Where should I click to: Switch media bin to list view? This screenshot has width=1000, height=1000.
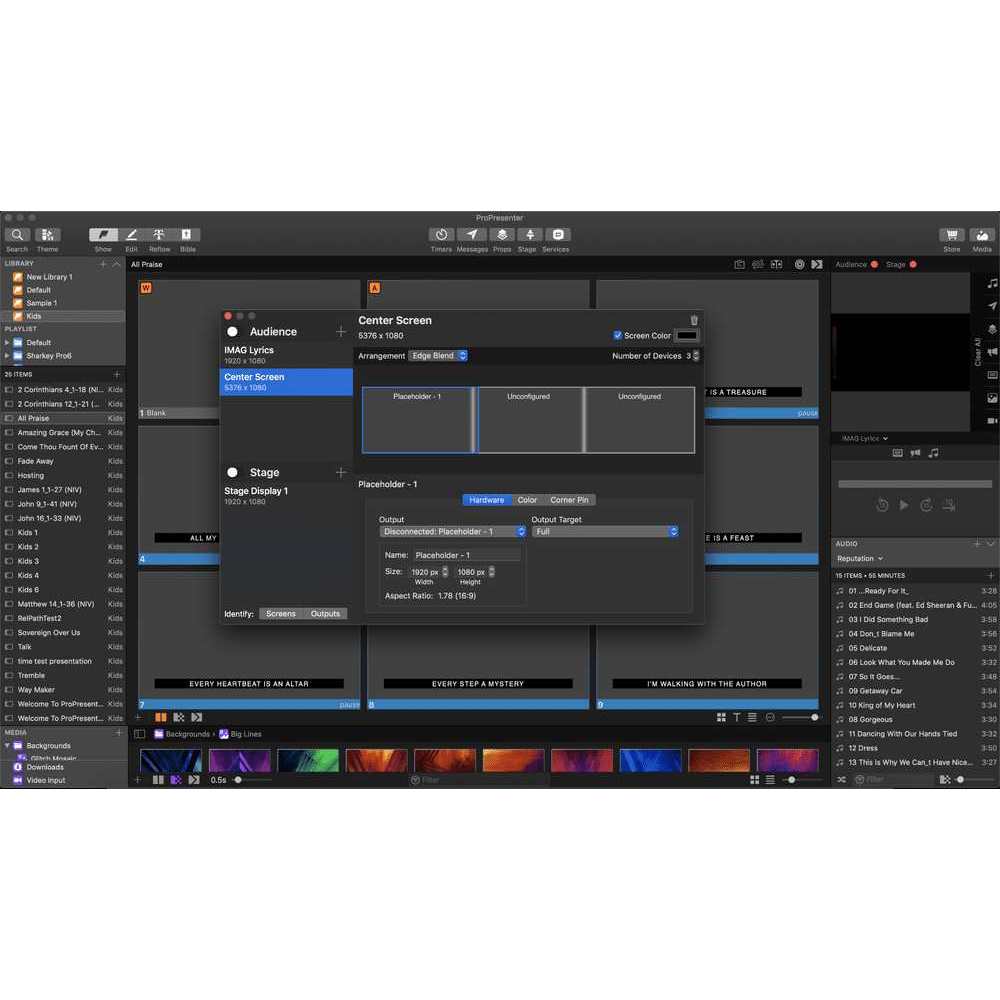(x=770, y=780)
